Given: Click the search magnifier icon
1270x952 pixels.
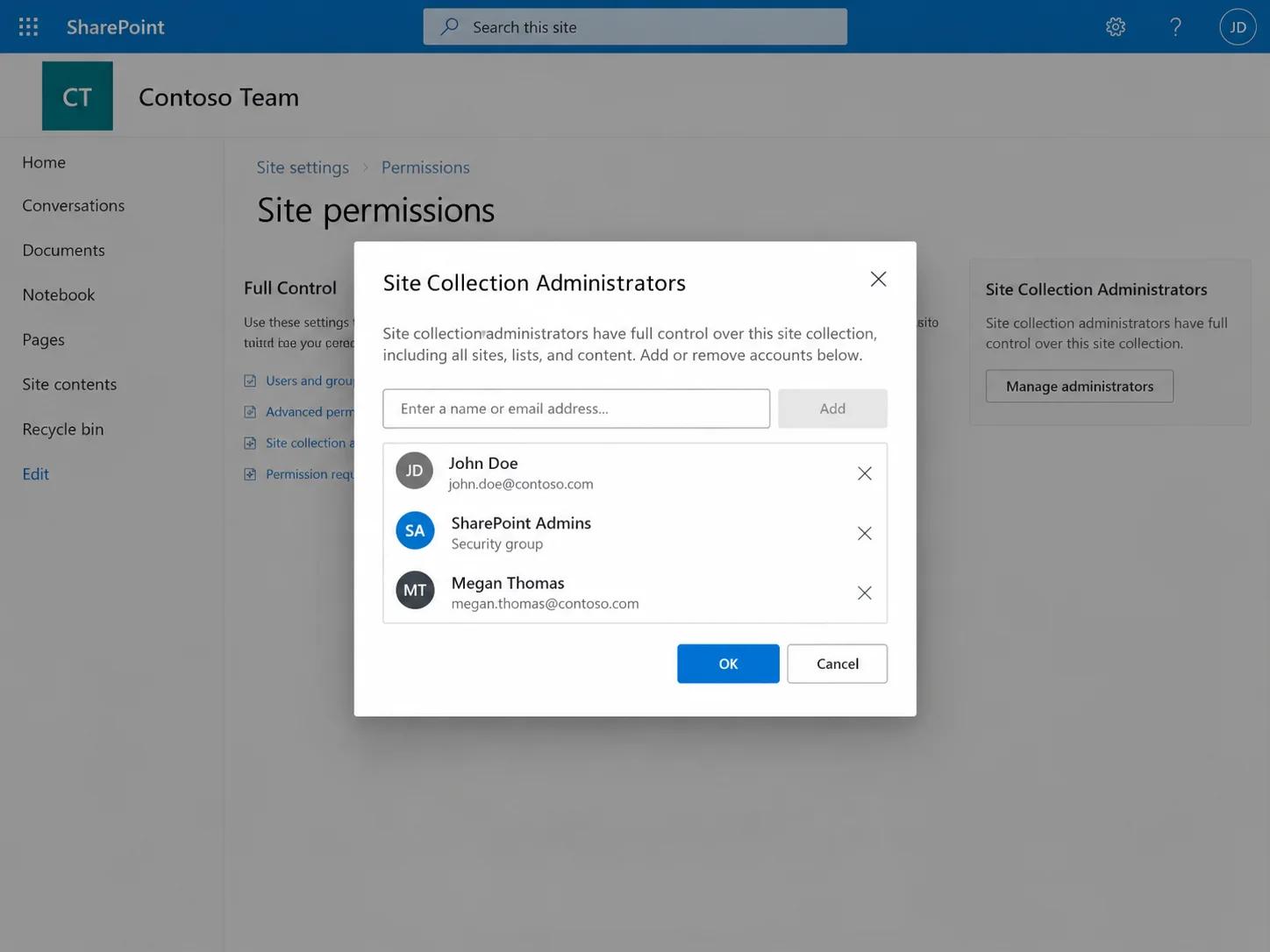Looking at the screenshot, I should (x=450, y=26).
